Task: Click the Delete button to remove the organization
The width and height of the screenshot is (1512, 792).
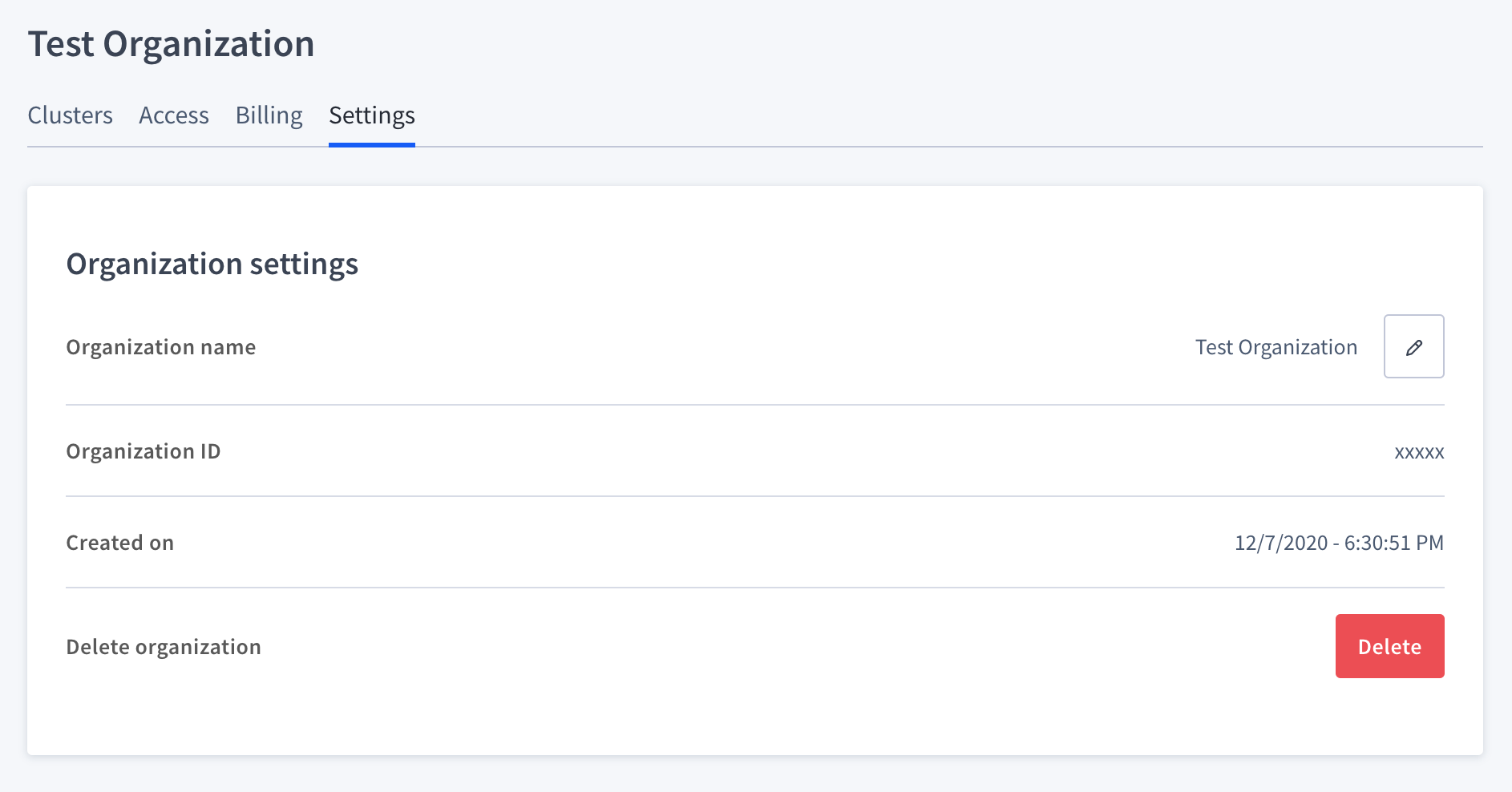Action: 1389,646
